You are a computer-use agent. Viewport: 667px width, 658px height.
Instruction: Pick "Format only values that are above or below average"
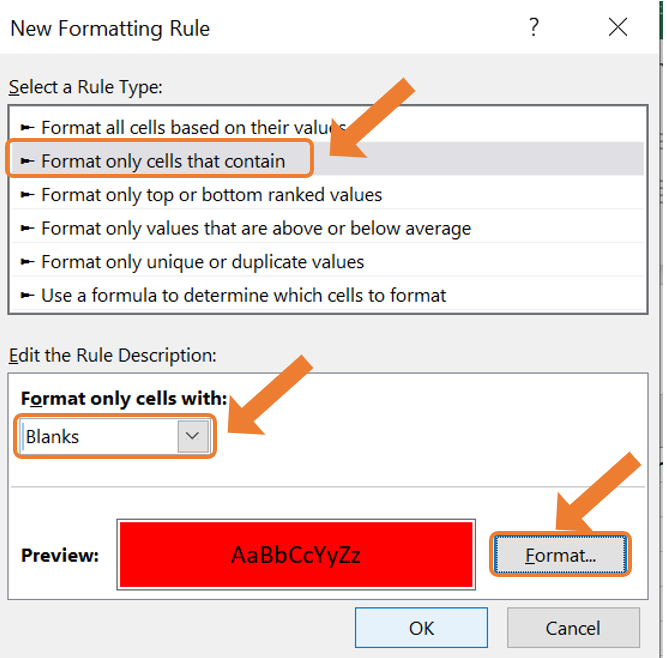328,228
